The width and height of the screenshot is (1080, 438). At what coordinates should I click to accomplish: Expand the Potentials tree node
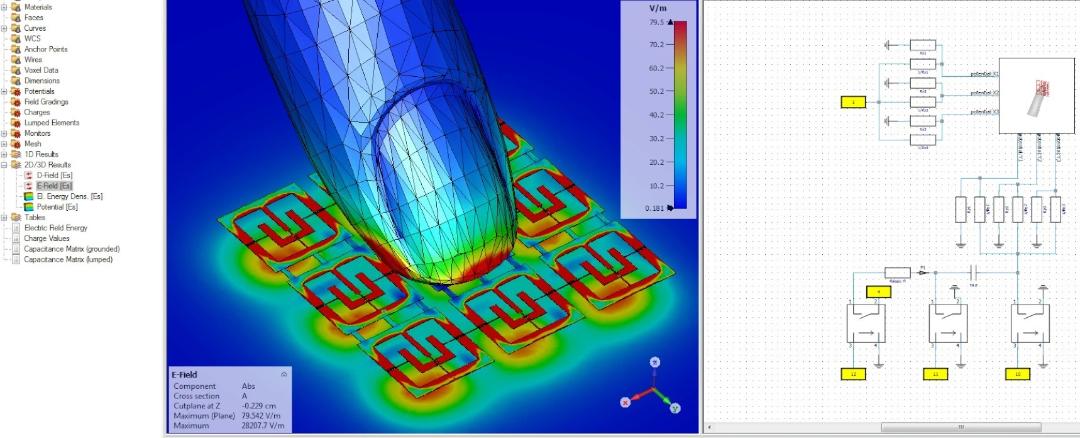4,92
